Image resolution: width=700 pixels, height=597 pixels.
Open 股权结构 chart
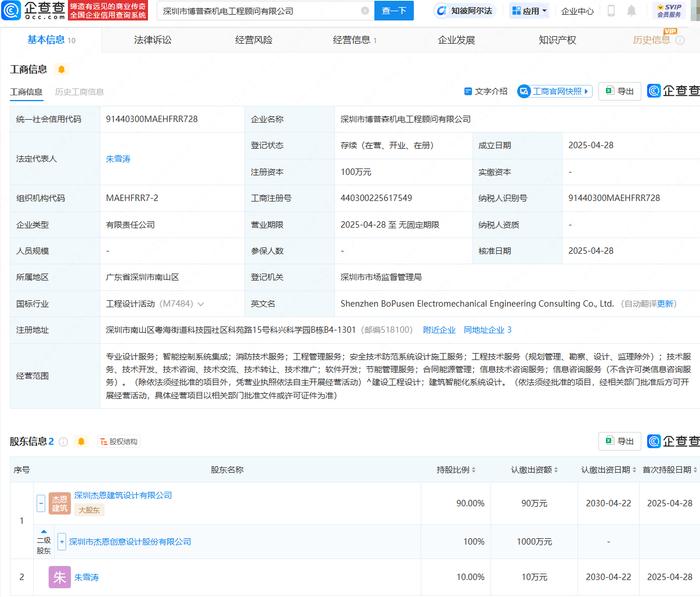118,442
